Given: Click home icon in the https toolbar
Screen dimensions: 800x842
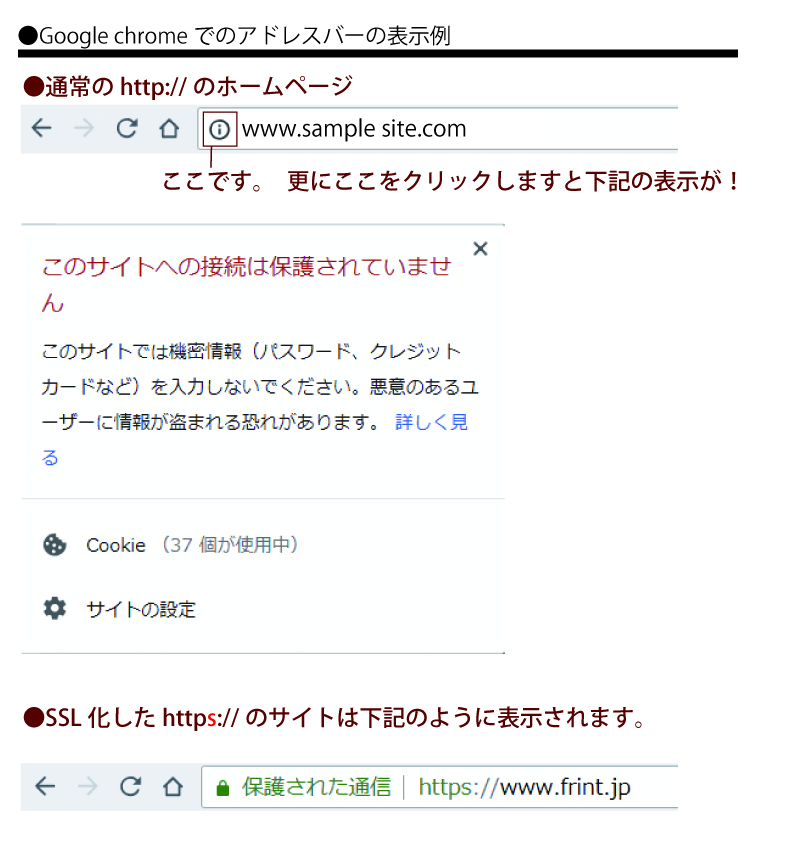Looking at the screenshot, I should pos(173,786).
